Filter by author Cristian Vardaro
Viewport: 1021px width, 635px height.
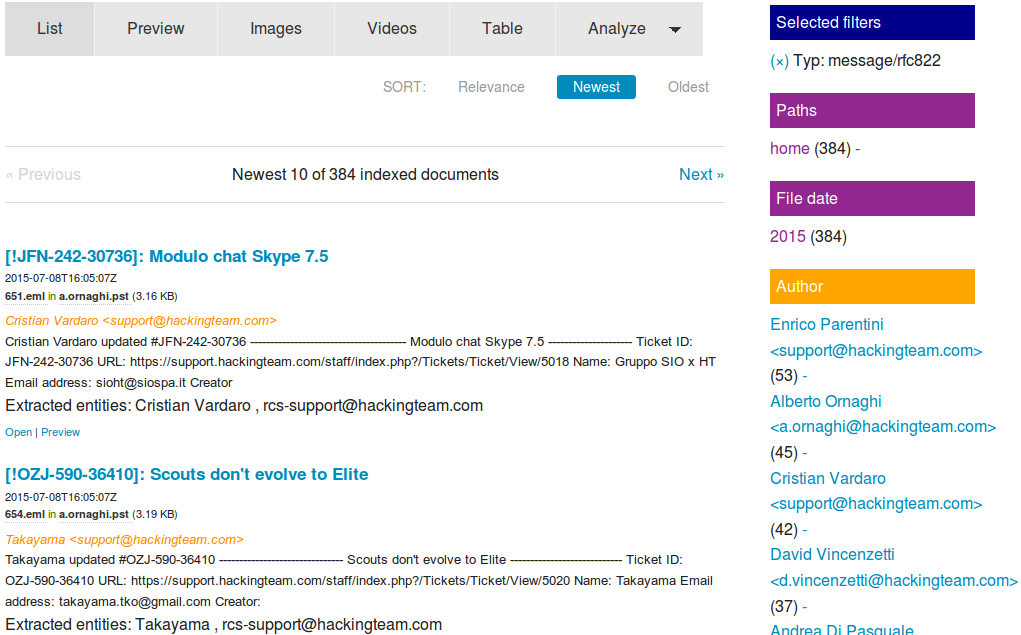[876, 491]
